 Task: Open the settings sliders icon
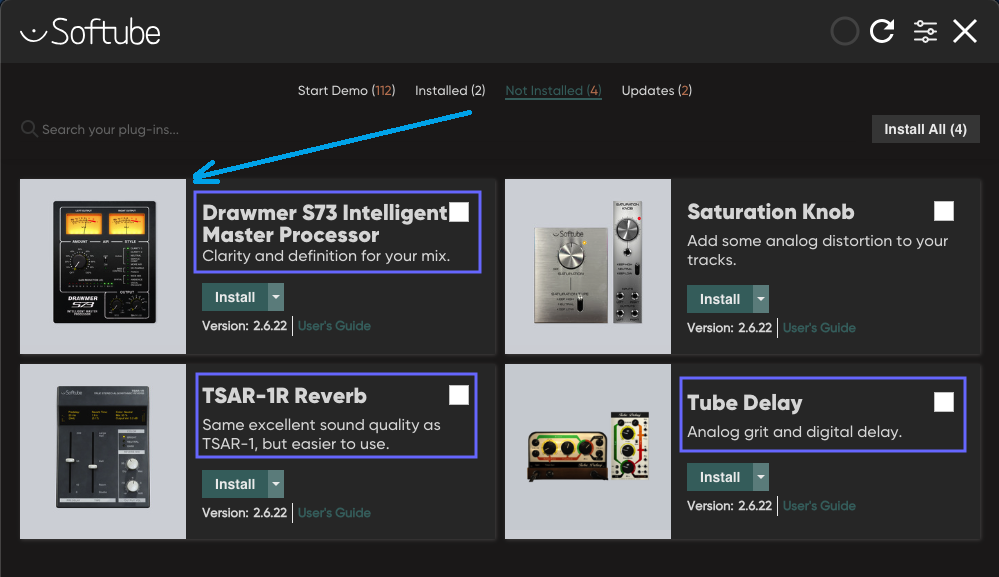coord(925,31)
